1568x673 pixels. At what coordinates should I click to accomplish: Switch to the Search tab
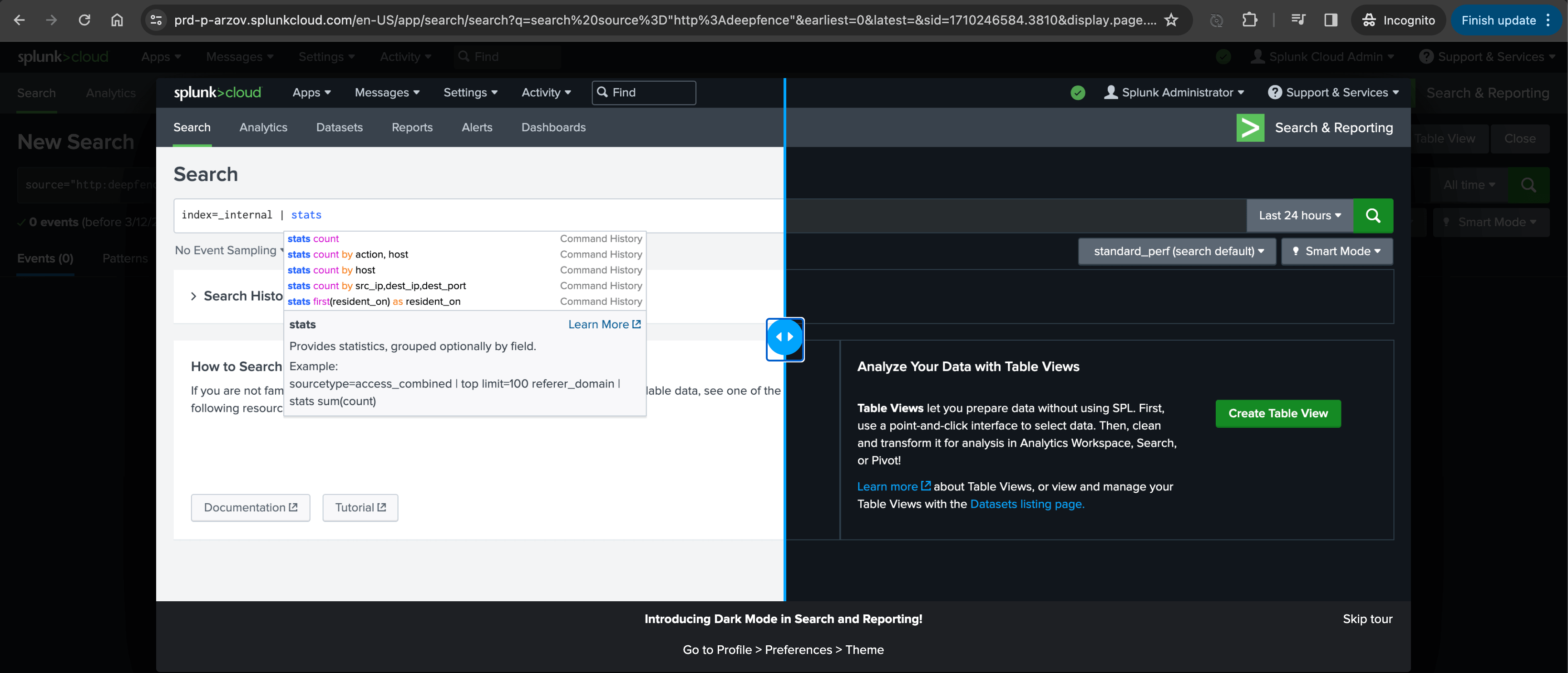pos(192,127)
